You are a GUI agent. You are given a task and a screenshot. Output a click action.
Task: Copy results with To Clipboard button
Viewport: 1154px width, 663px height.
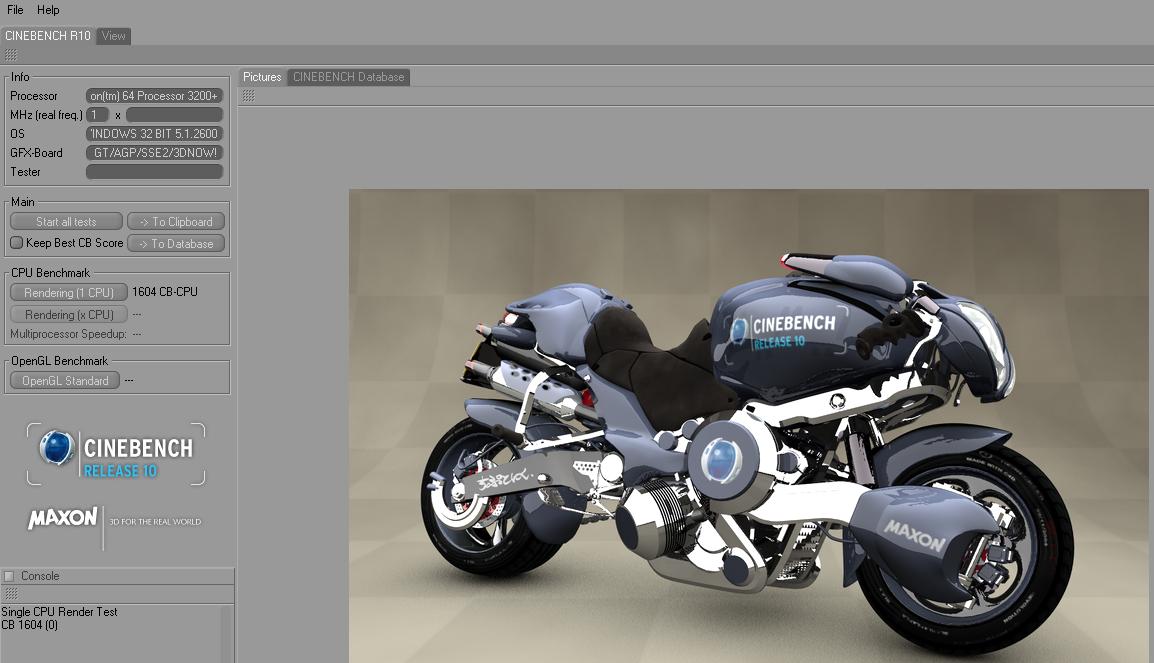click(x=176, y=221)
